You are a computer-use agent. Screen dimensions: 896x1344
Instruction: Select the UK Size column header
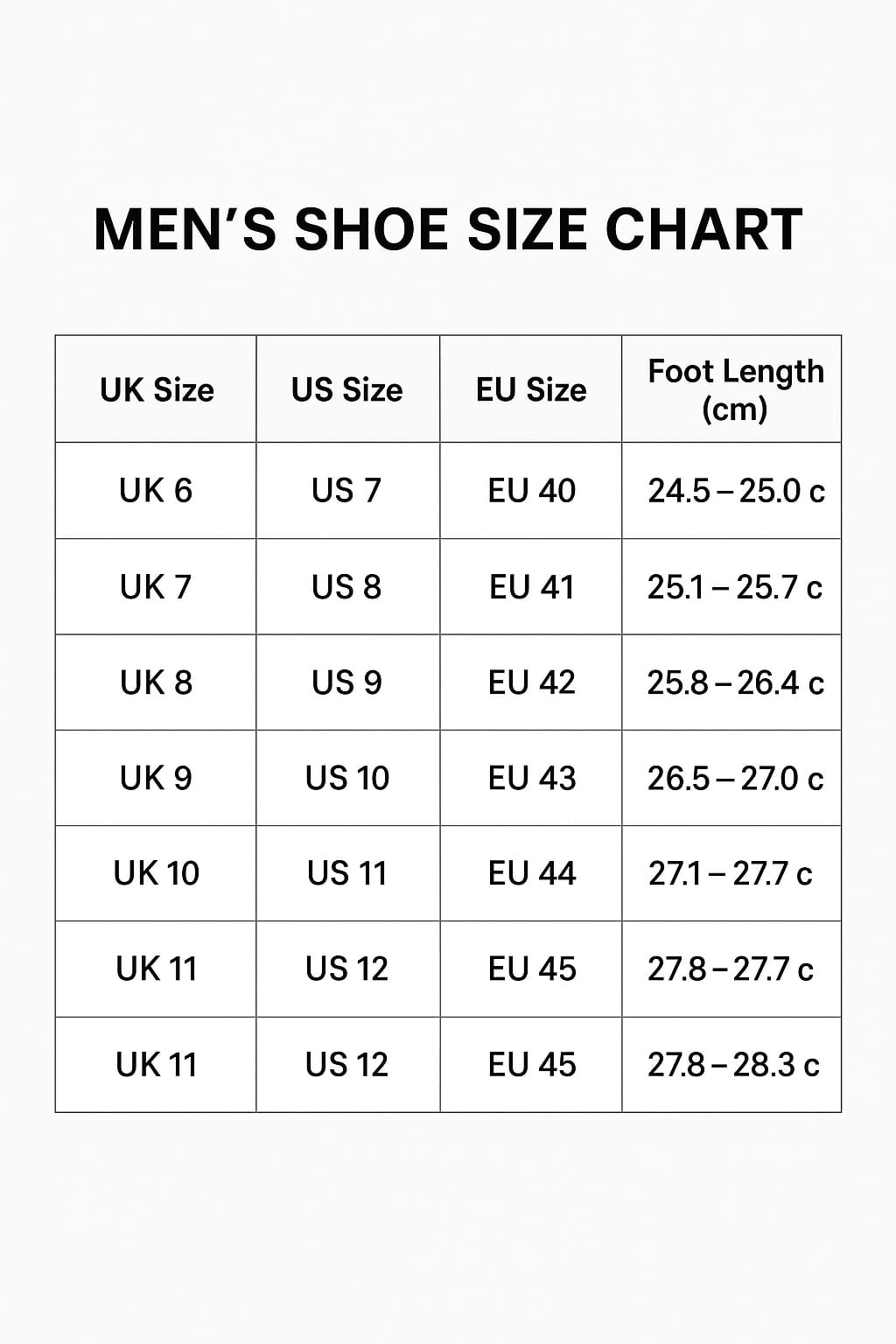click(x=157, y=389)
